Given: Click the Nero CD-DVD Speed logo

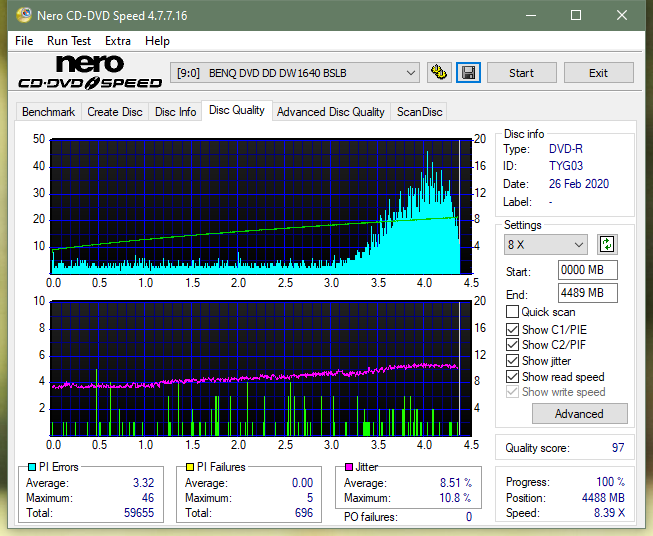Looking at the screenshot, I should coord(90,72).
